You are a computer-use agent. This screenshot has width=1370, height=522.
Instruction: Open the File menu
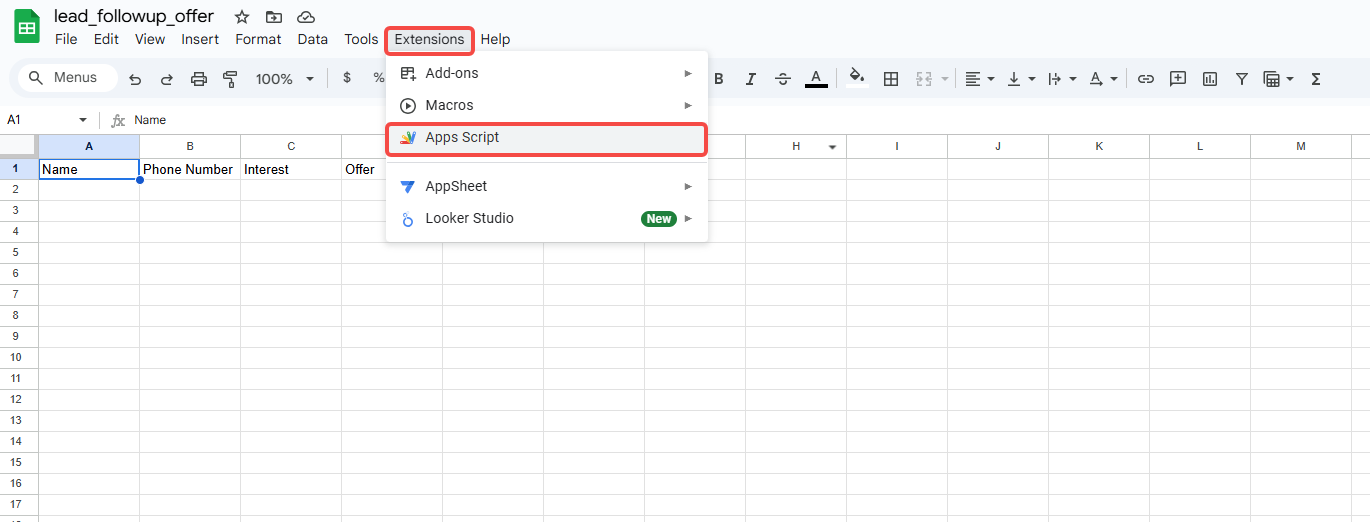(x=66, y=39)
